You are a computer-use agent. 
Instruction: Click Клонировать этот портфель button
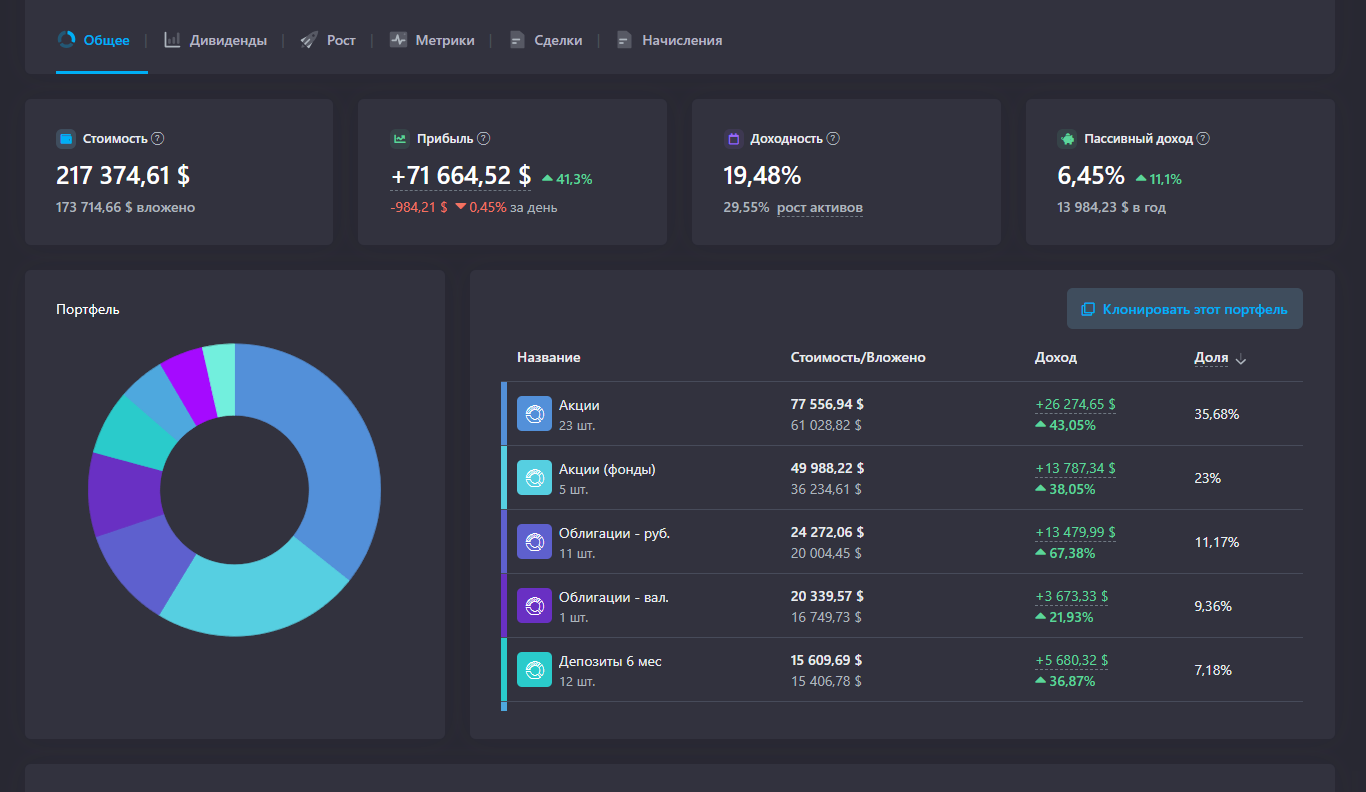1185,309
